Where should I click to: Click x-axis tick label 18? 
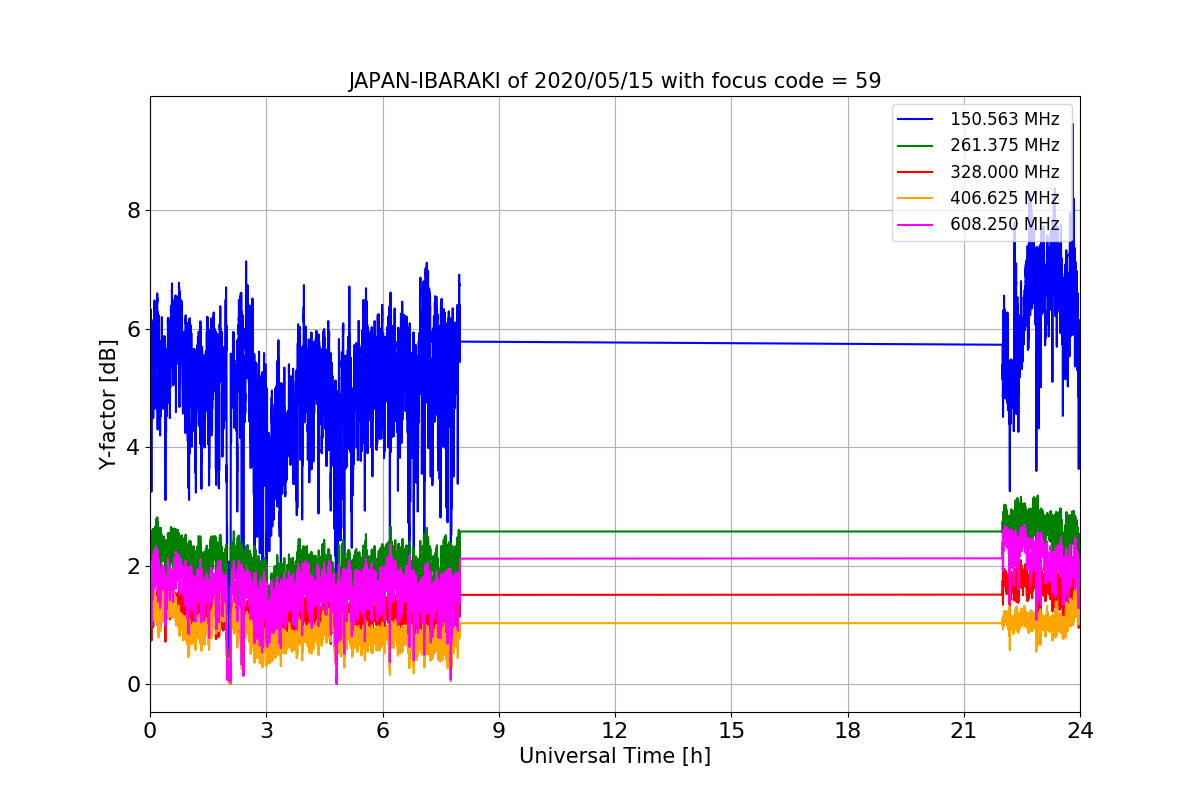point(847,730)
